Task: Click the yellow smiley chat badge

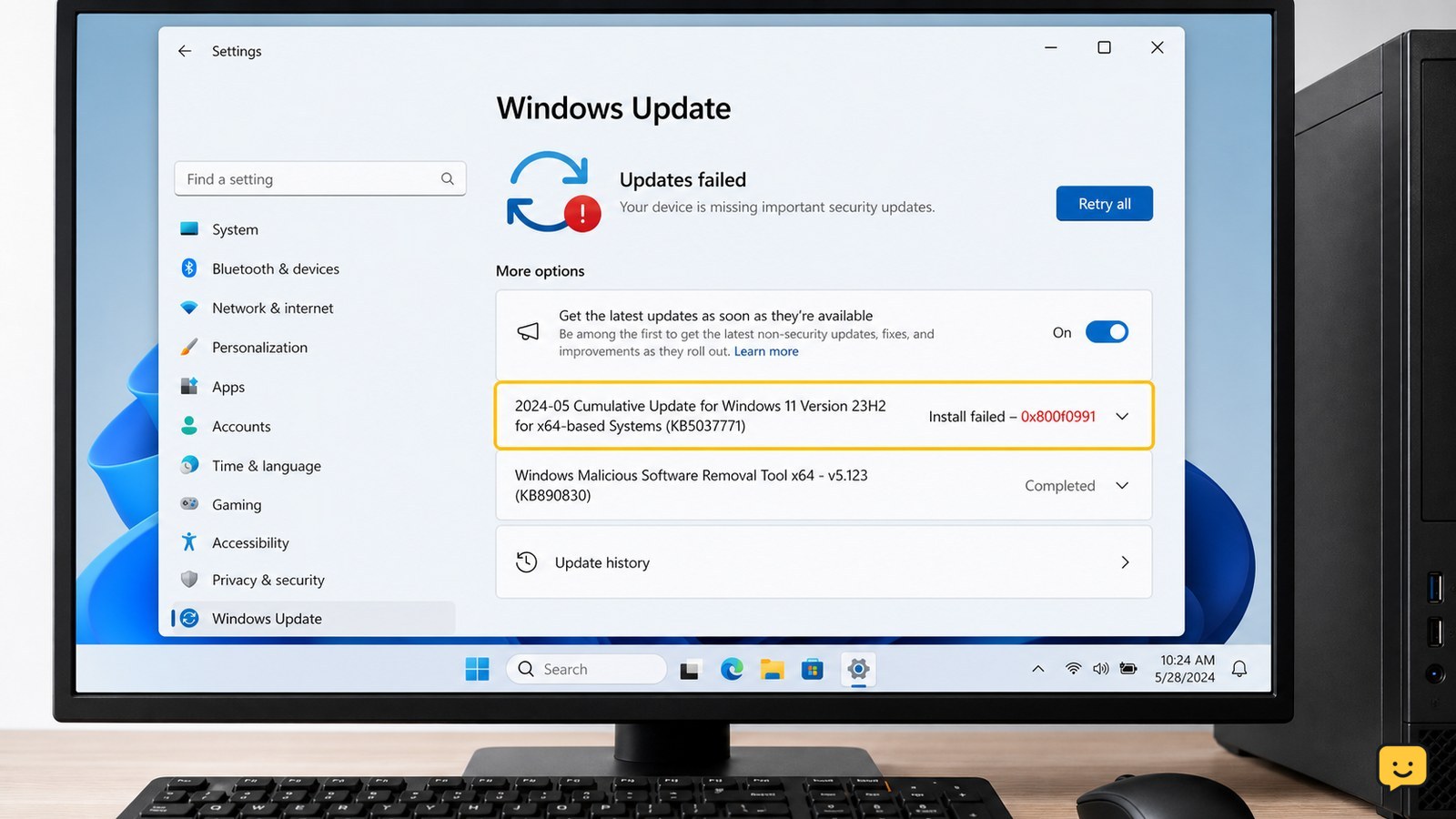Action: coord(1402,767)
